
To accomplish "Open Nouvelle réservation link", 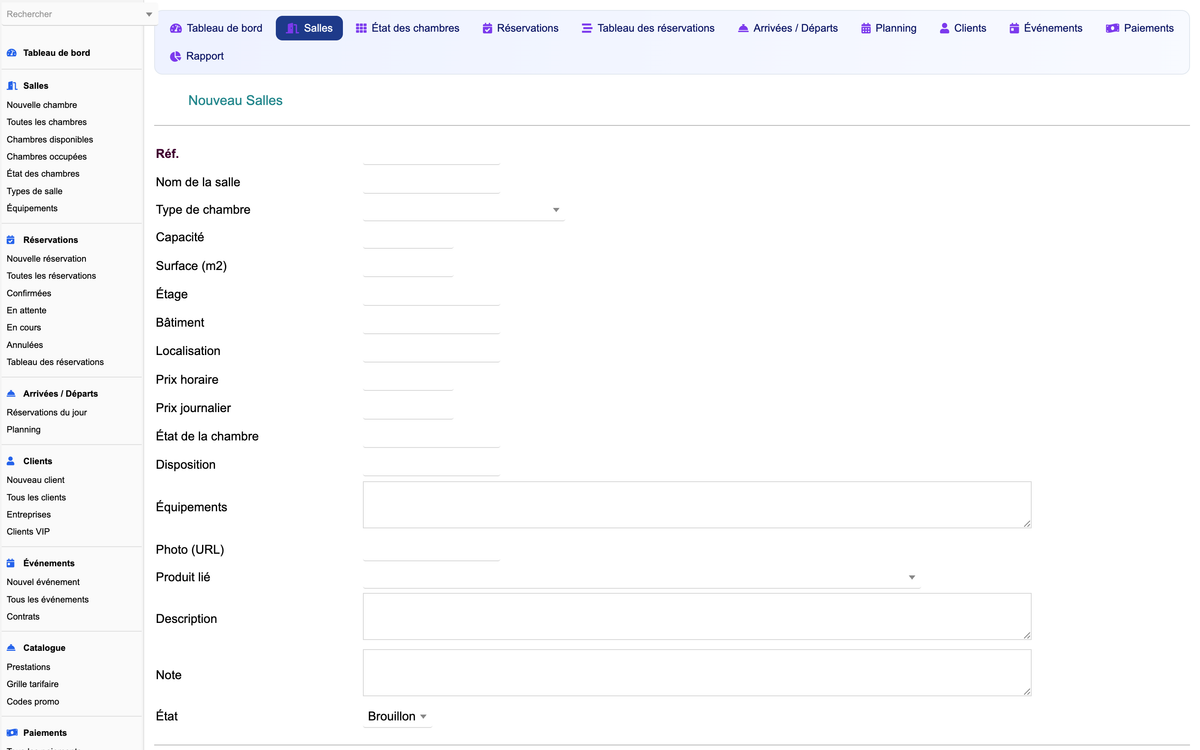I will pos(47,259).
